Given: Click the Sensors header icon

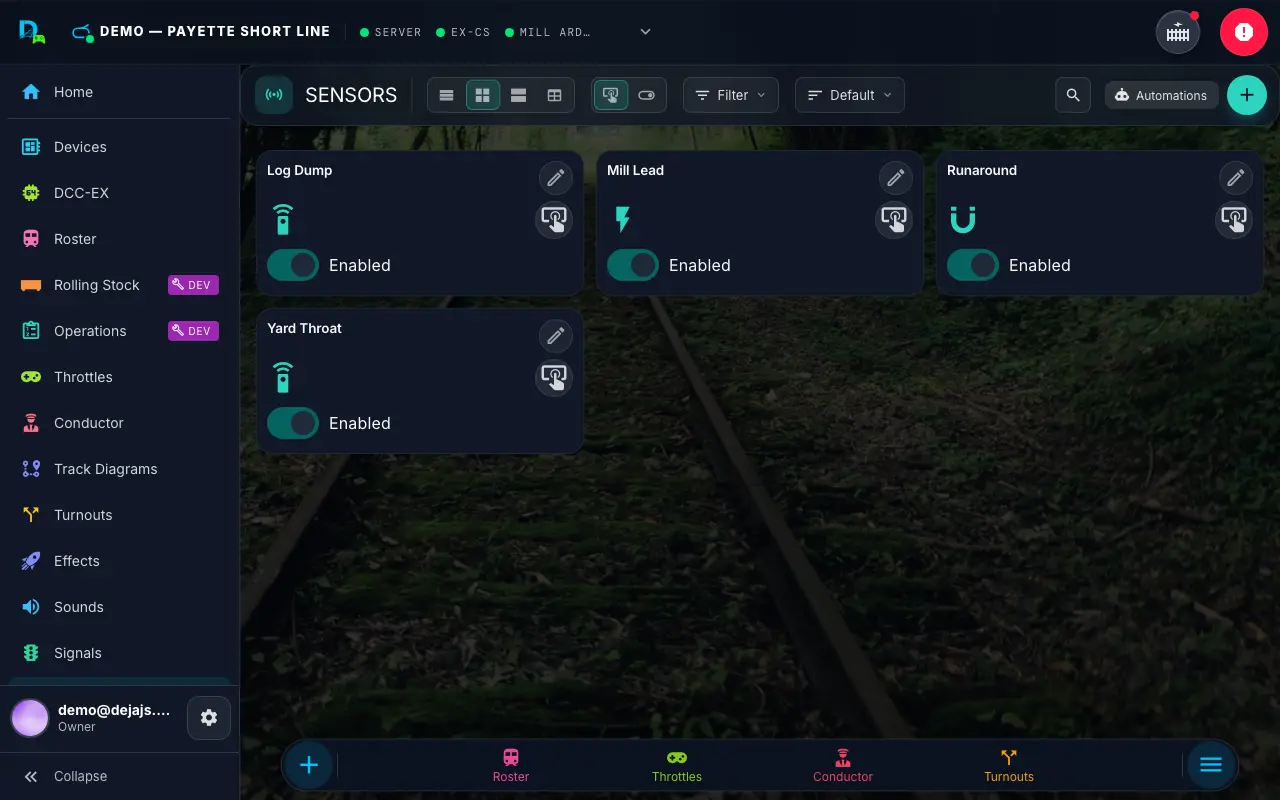Looking at the screenshot, I should 274,95.
